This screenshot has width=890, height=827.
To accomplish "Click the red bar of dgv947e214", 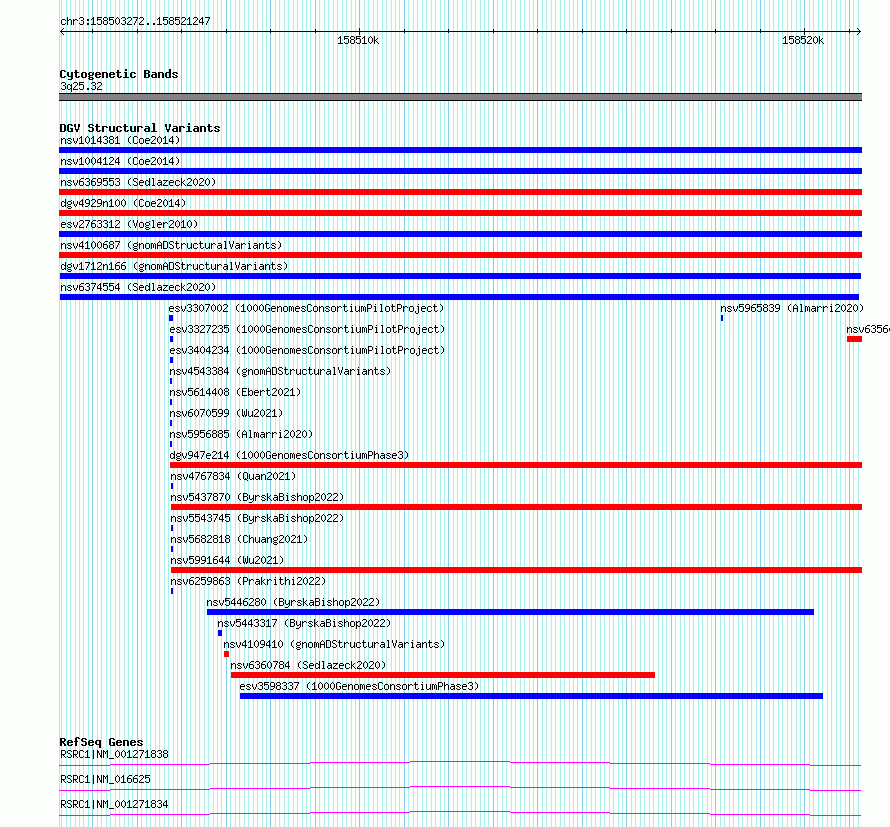I will click(x=516, y=465).
